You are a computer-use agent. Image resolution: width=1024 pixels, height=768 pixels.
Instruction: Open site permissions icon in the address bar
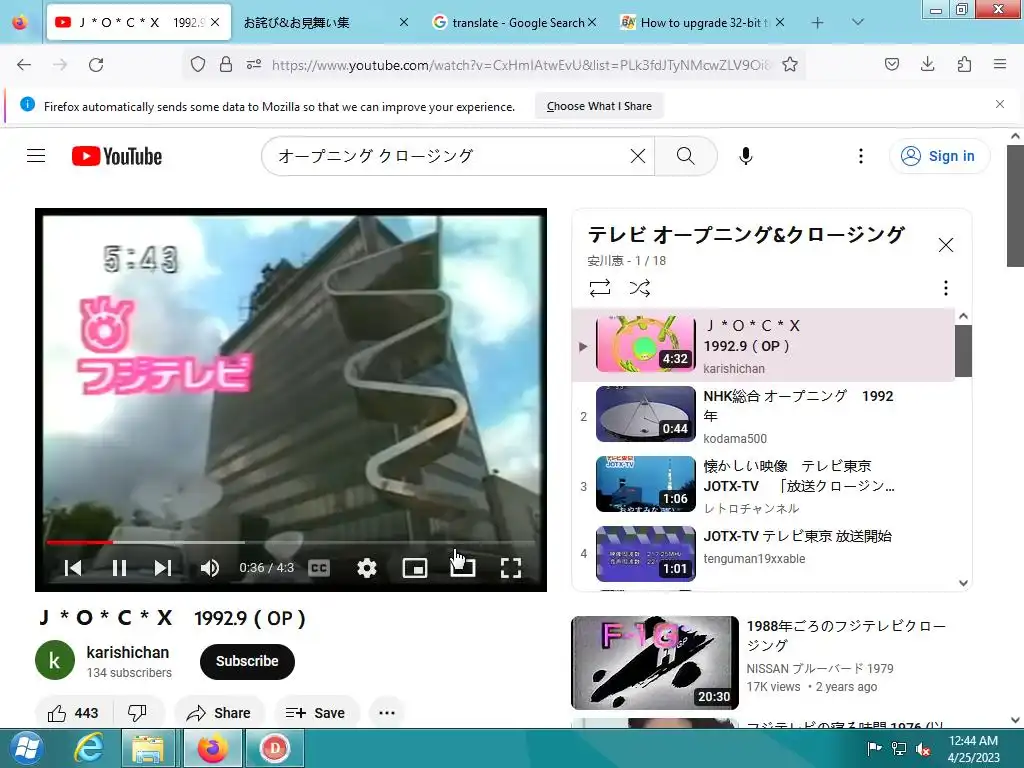(254, 65)
